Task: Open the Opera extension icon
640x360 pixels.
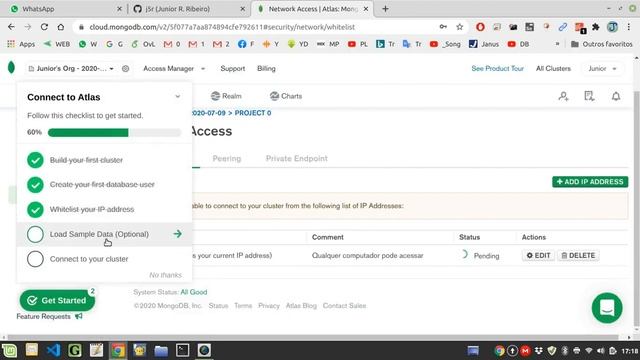Action: [x=480, y=27]
